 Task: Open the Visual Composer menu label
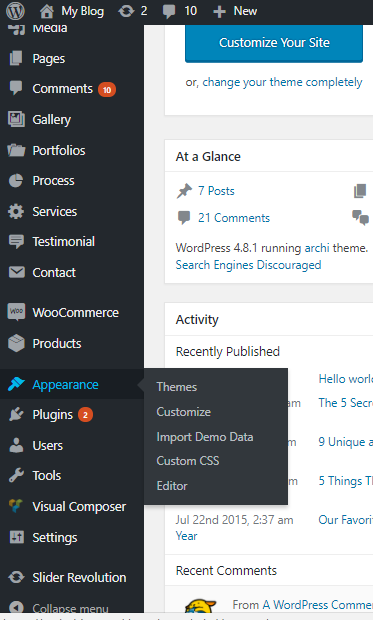[x=79, y=507]
